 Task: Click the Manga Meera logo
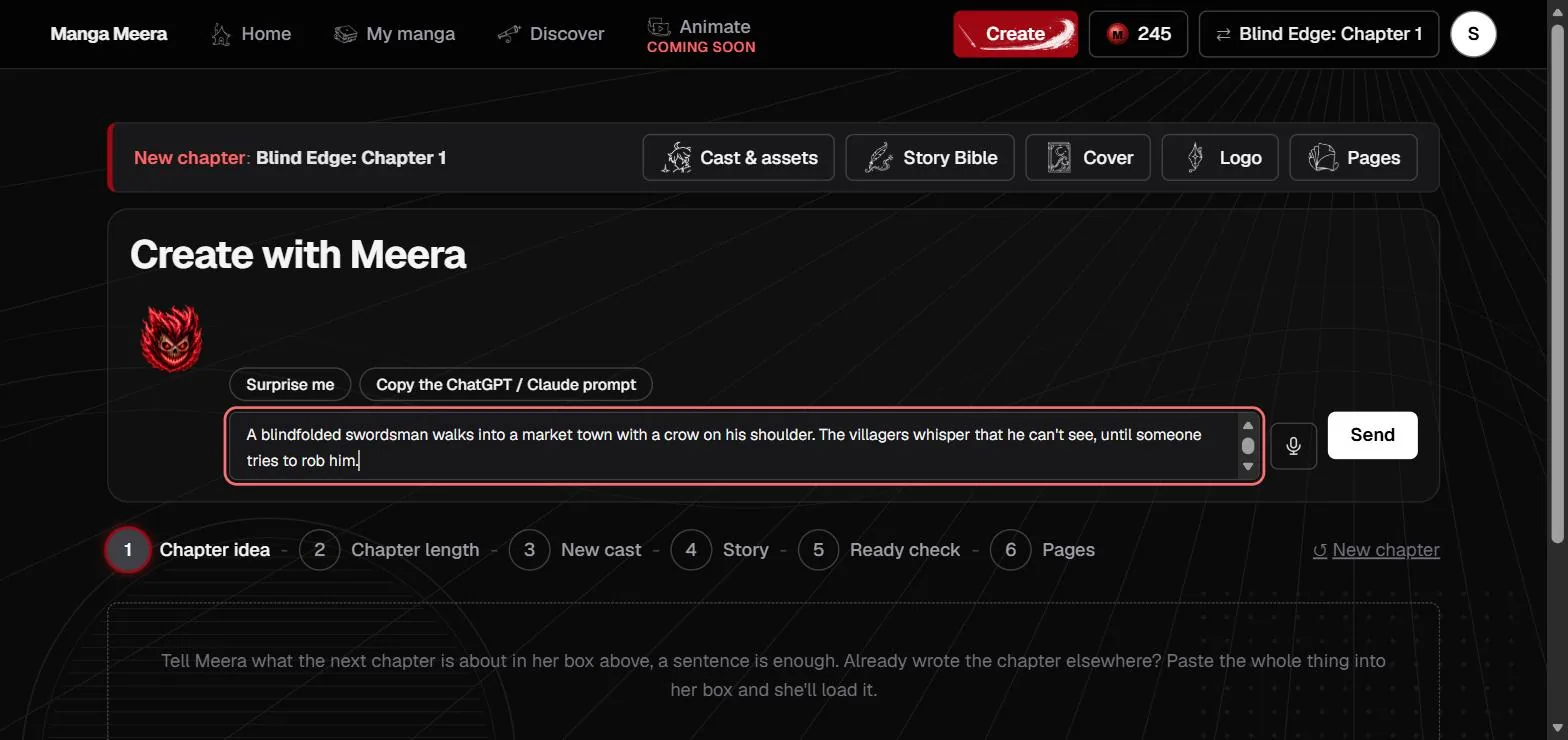(x=108, y=34)
